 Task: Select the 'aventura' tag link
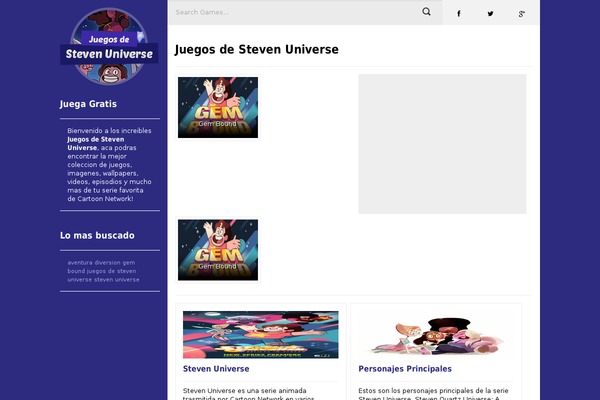[80, 263]
